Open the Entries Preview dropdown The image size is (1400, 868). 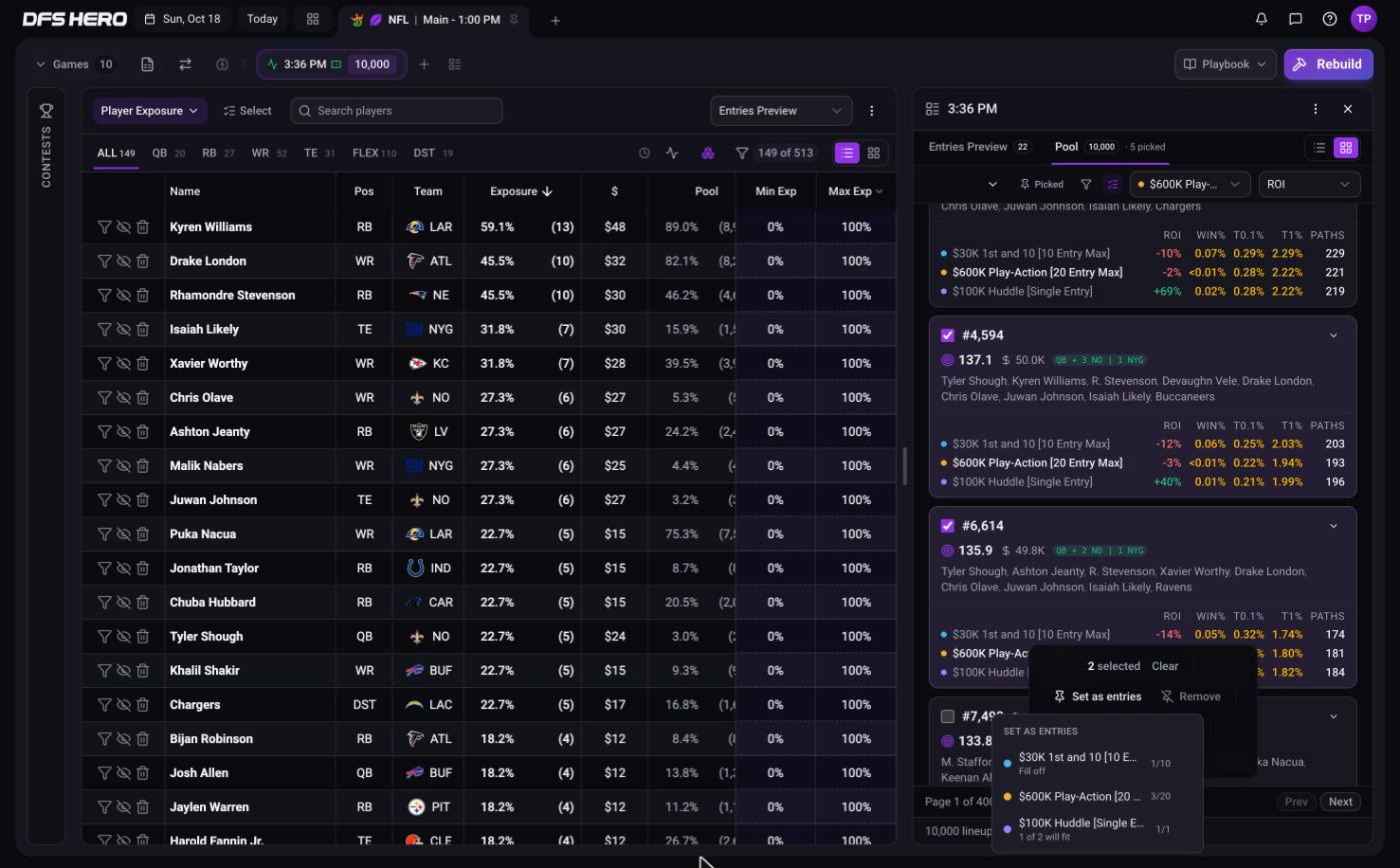coord(781,111)
